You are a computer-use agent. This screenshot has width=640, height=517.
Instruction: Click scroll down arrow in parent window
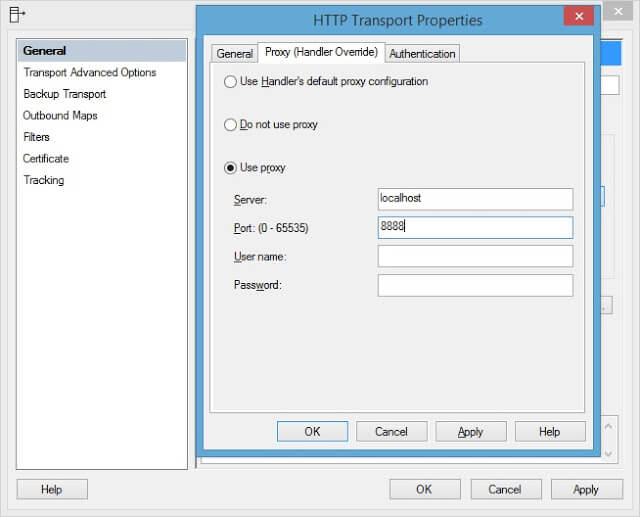click(x=608, y=454)
